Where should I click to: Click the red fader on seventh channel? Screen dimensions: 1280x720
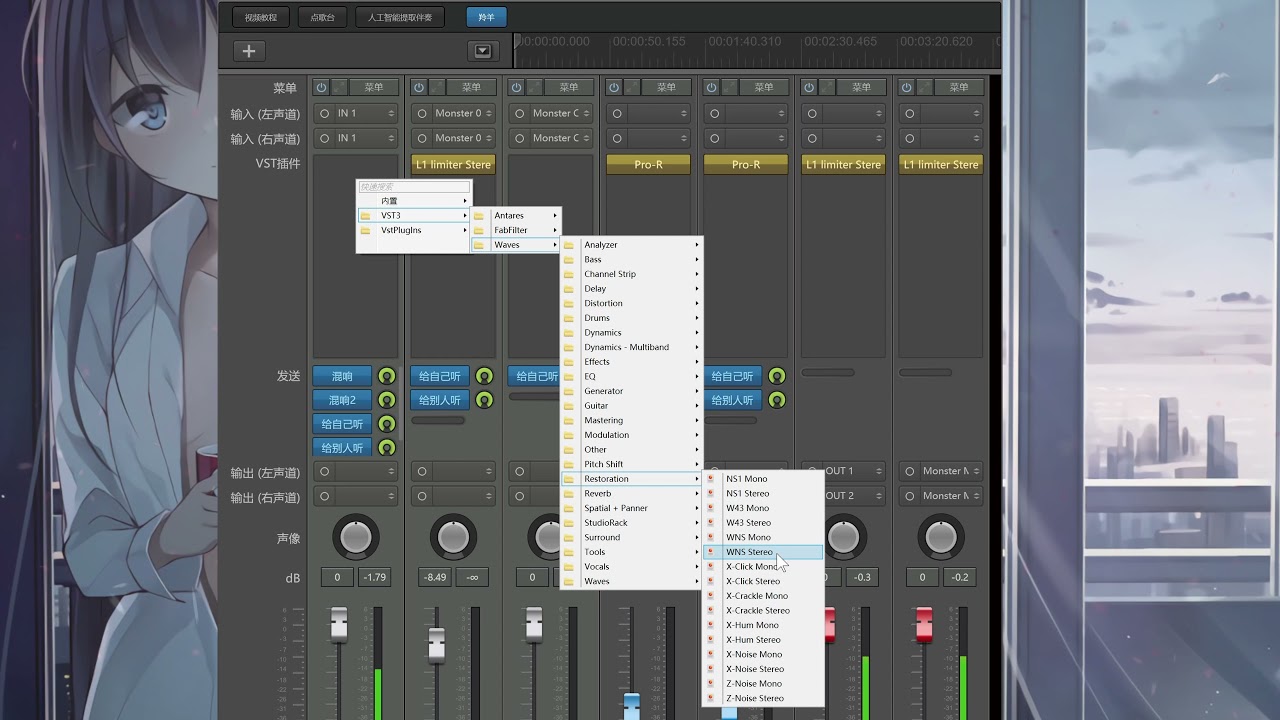point(925,624)
